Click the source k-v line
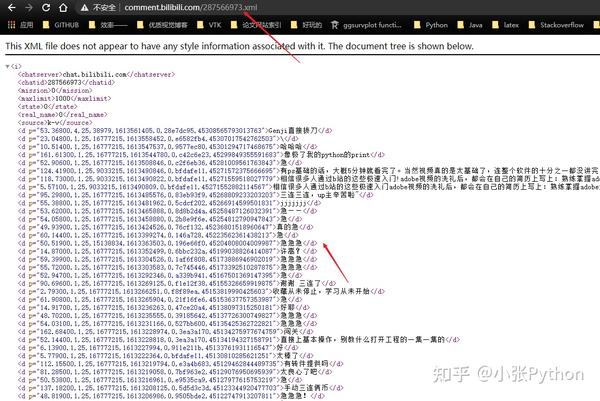The image size is (600, 401). (x=55, y=122)
